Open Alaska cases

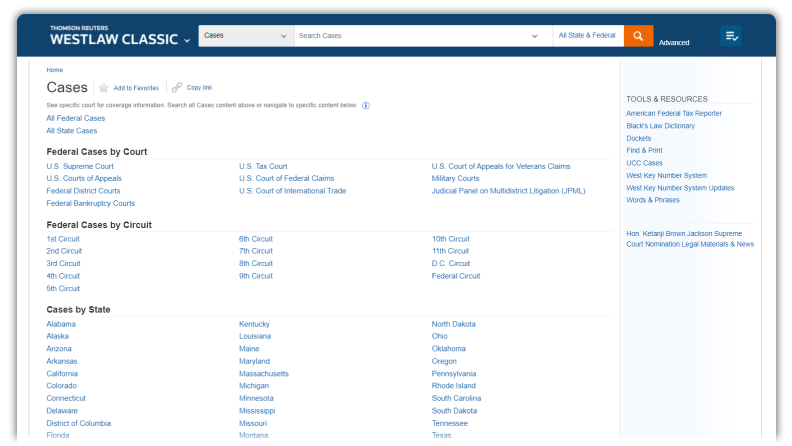coord(58,336)
